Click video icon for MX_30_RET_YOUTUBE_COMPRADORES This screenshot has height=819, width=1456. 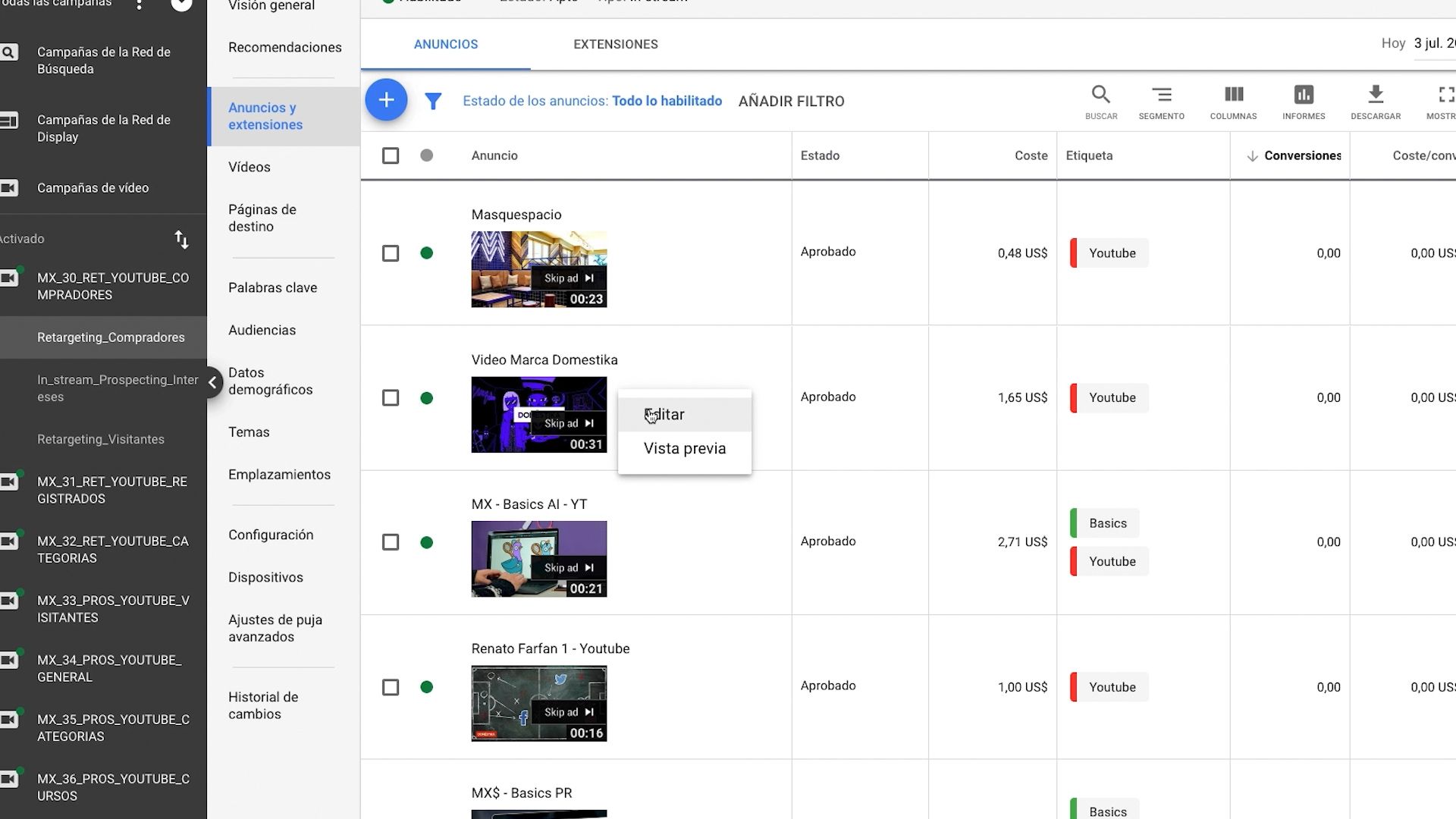(8, 278)
